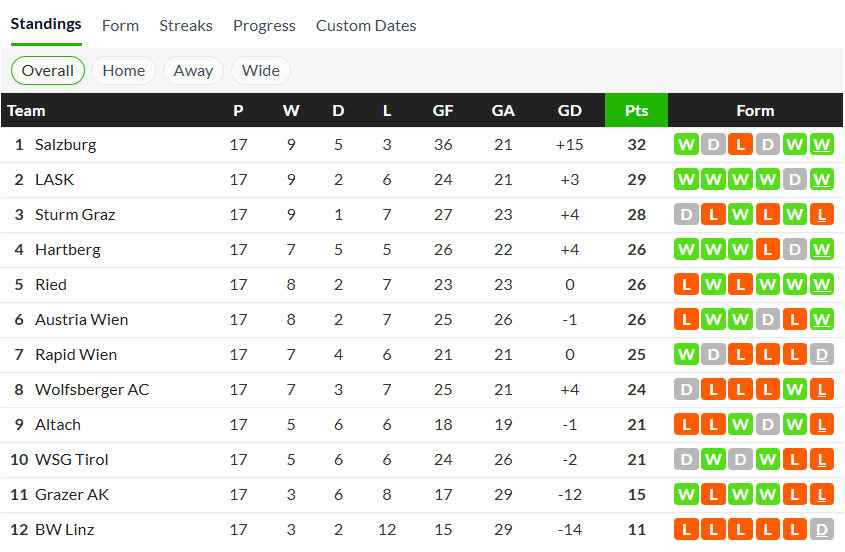Sort table by GD column header
845x552 pixels.
pos(569,110)
